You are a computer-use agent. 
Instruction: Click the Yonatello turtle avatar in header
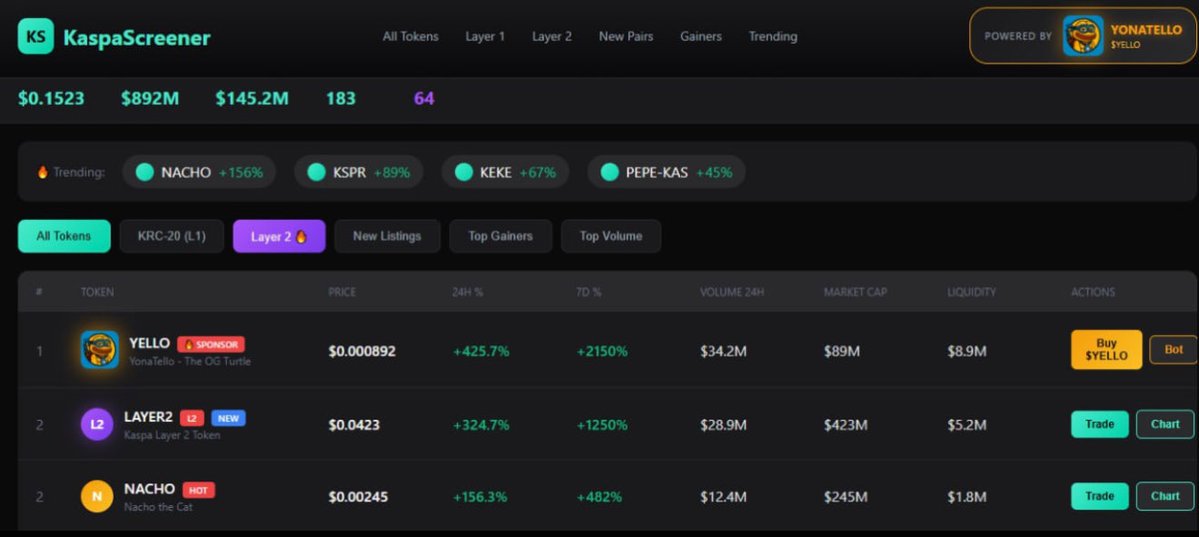point(1083,35)
